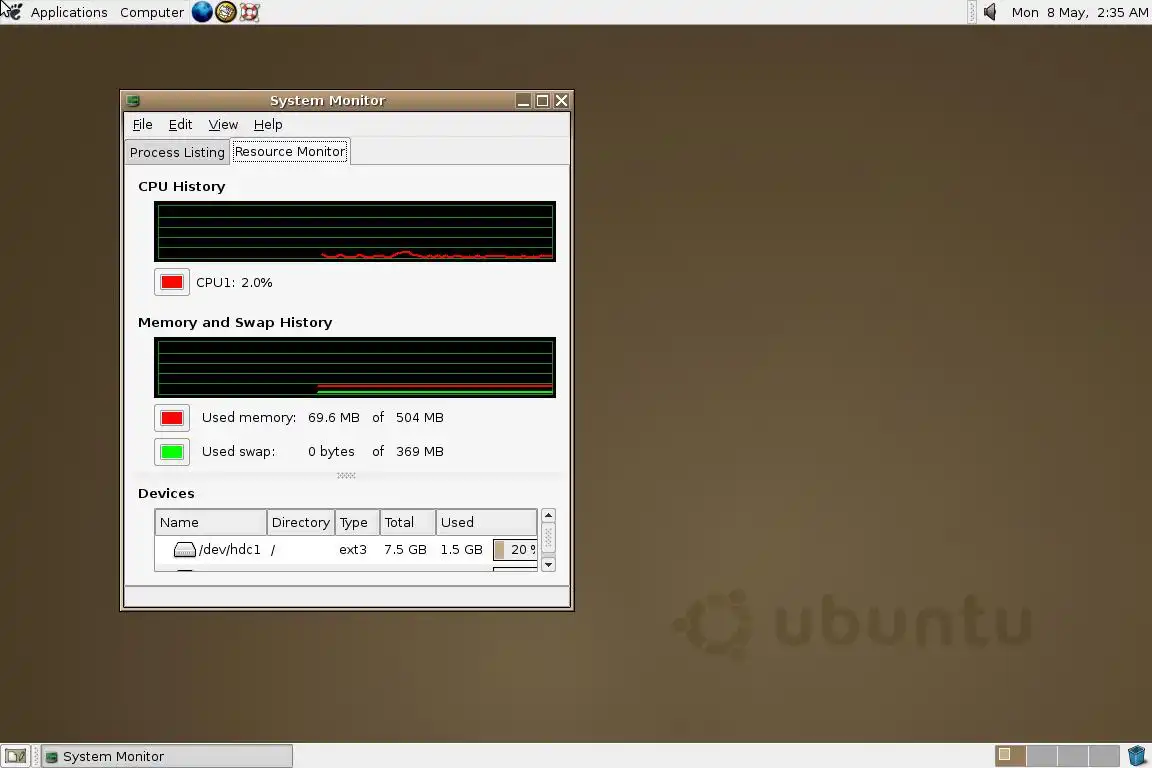The height and width of the screenshot is (768, 1152).
Task: Open the Trash icon in bottom panel
Action: point(1137,756)
